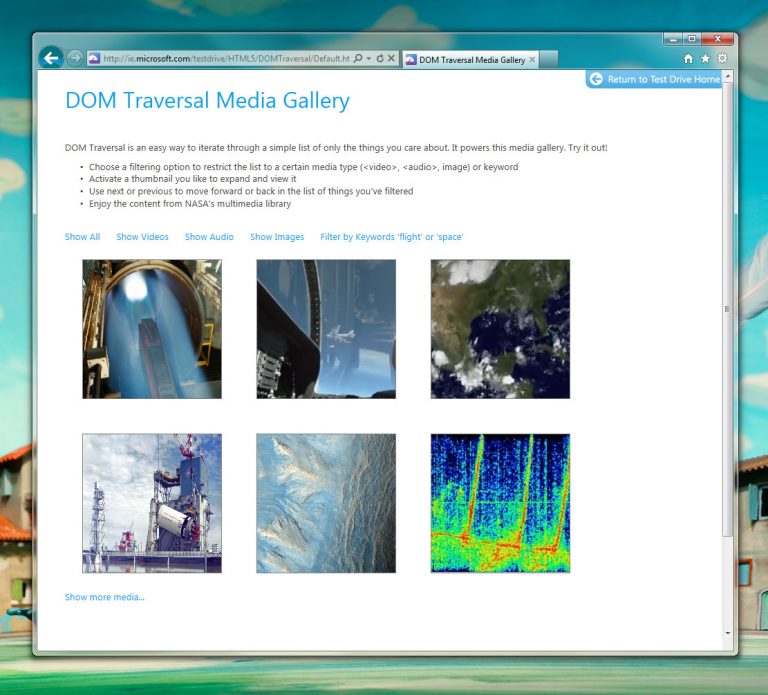Click the Show All filter link

(82, 237)
